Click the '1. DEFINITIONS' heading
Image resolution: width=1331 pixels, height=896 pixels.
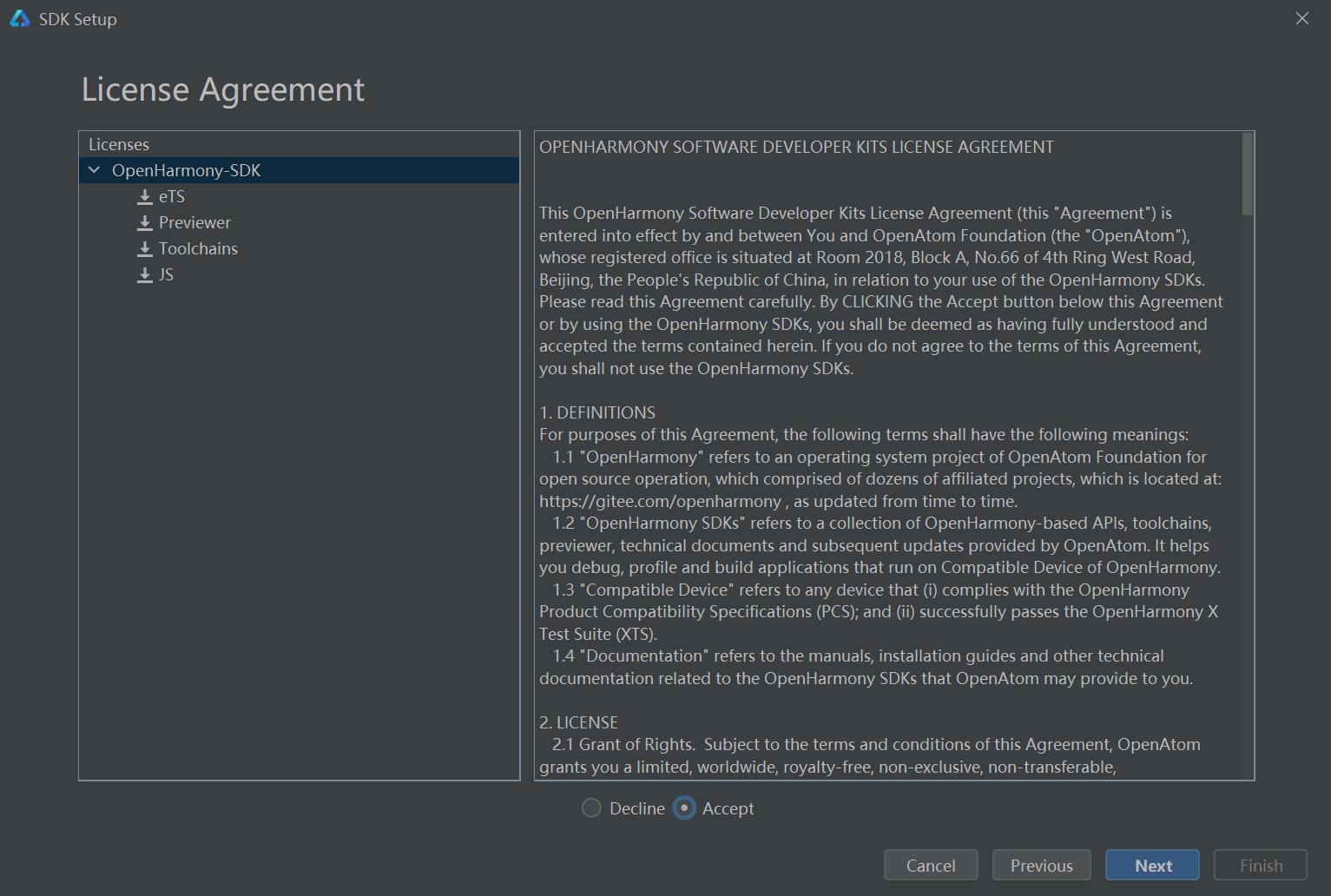coord(597,412)
